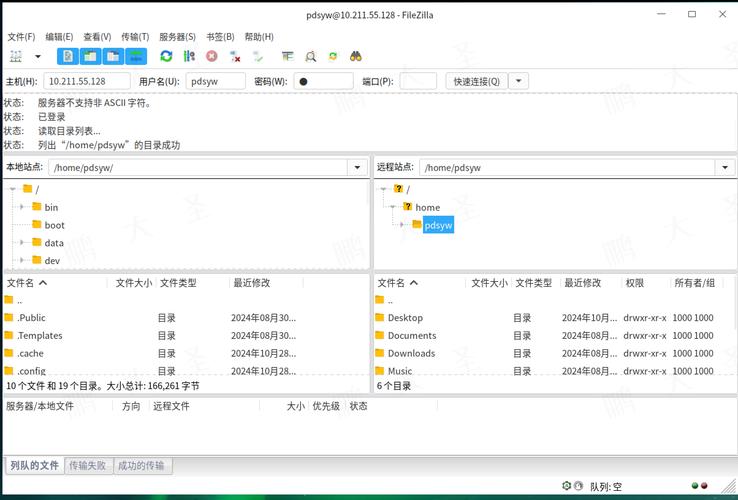Open the 书签(B) menu
The width and height of the screenshot is (738, 500).
(x=220, y=37)
